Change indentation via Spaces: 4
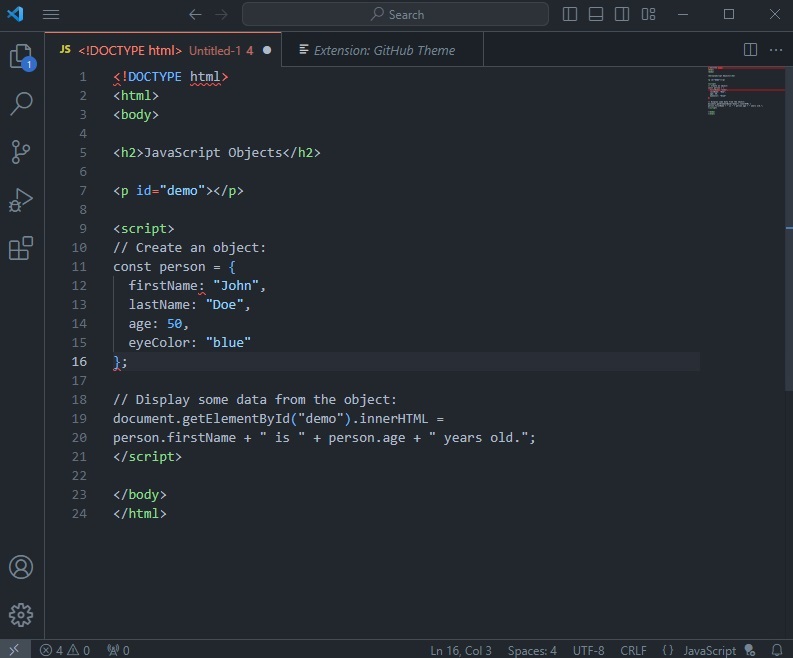793x658 pixels. coord(532,650)
